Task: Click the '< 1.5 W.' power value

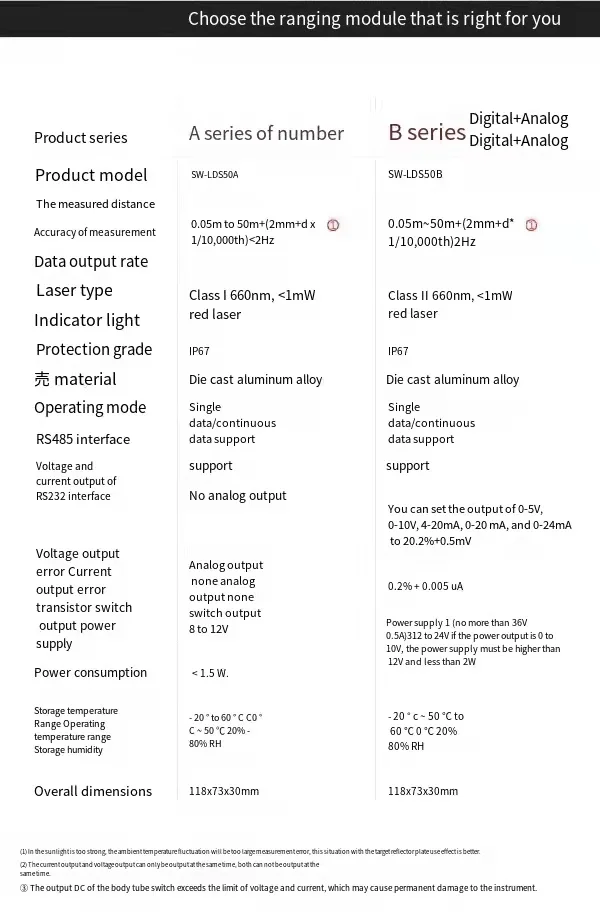Action: point(210,673)
